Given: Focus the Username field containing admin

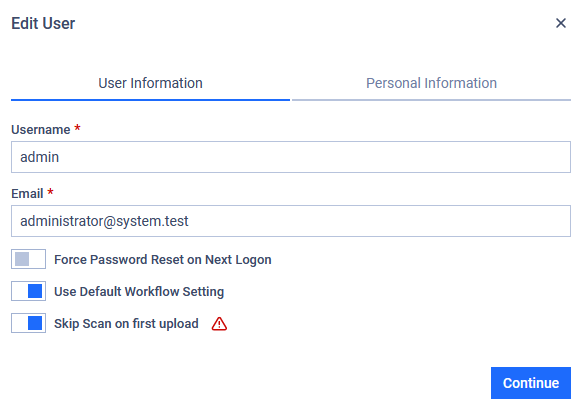Looking at the screenshot, I should 291,157.
